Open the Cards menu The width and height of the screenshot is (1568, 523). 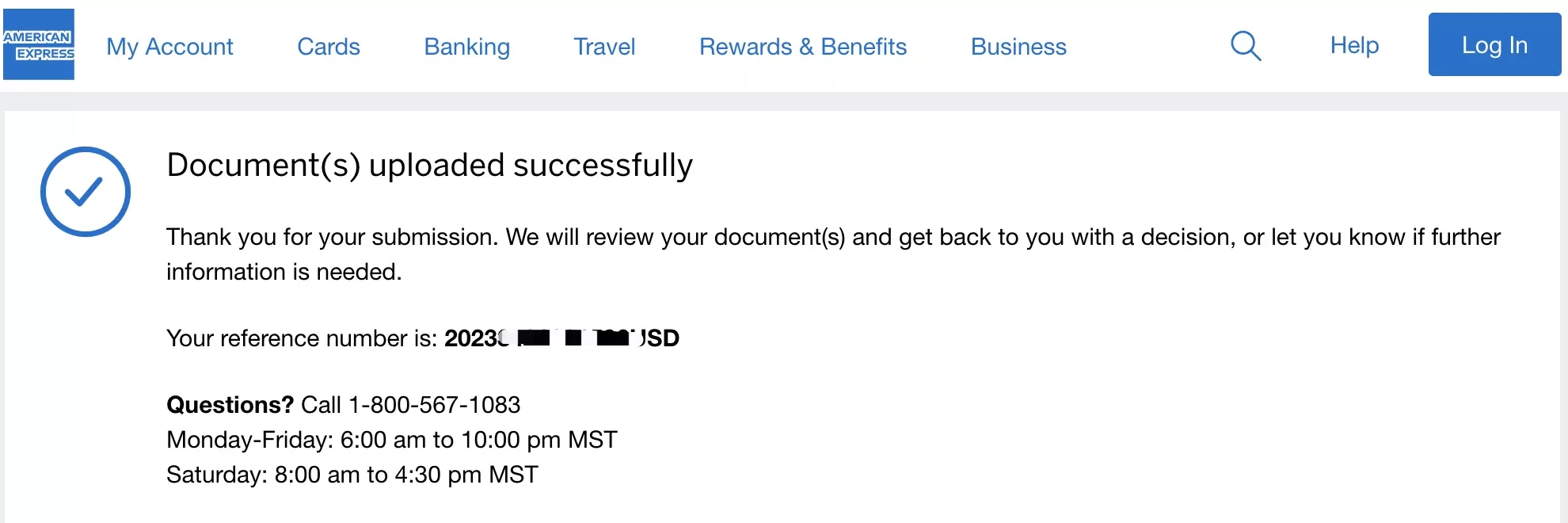[x=329, y=47]
